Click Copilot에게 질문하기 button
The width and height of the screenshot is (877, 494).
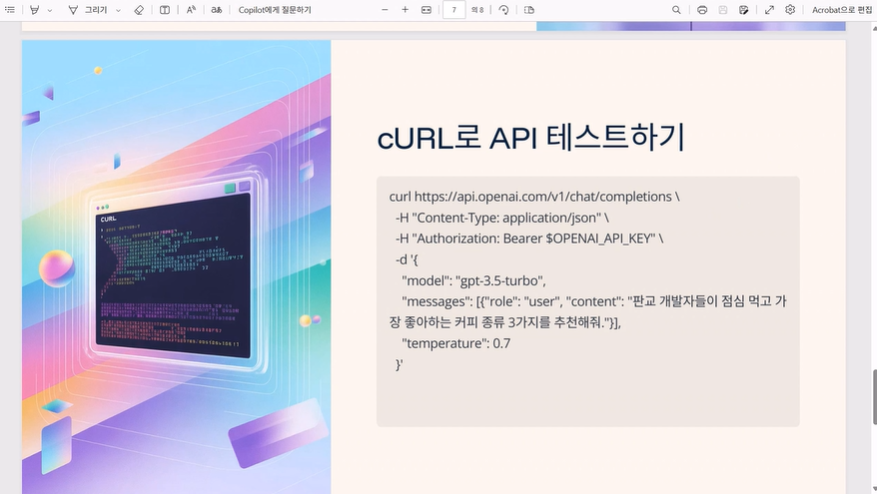(275, 10)
